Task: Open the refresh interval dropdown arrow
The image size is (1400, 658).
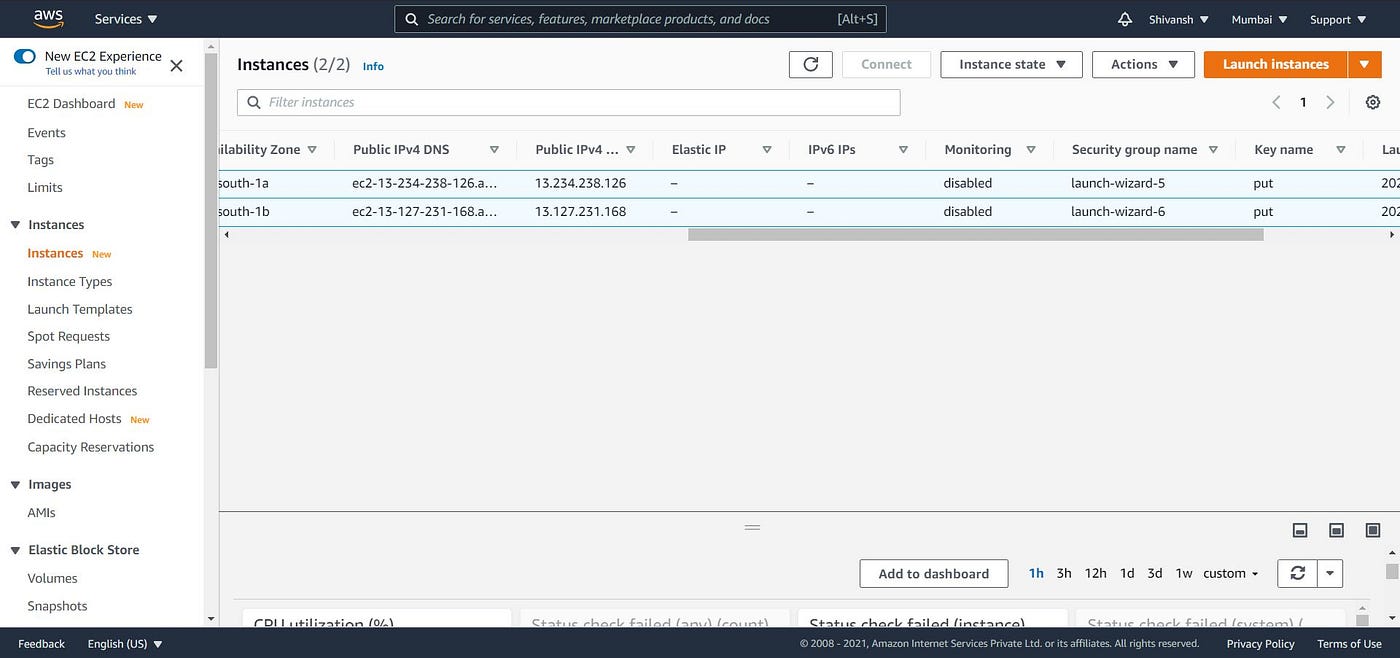Action: click(x=1330, y=573)
